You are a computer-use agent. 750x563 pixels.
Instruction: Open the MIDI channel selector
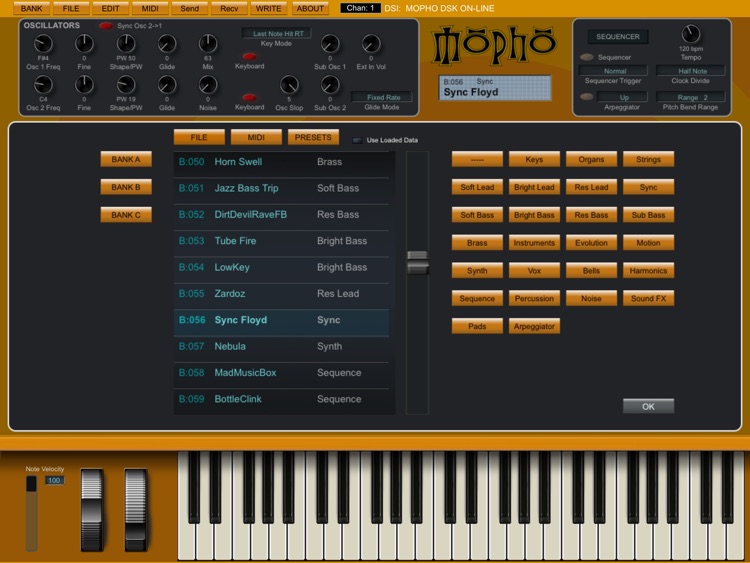(x=360, y=8)
